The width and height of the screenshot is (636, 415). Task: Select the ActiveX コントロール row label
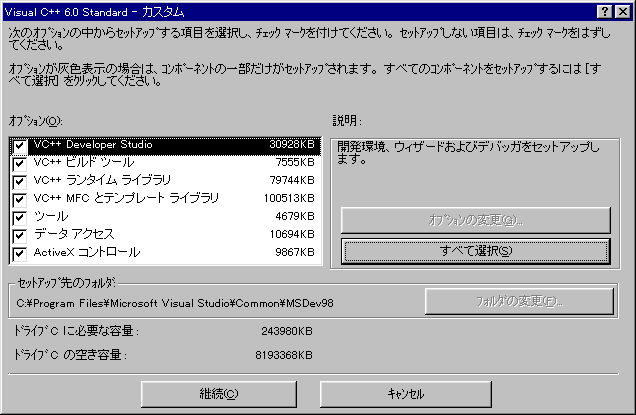coord(87,252)
